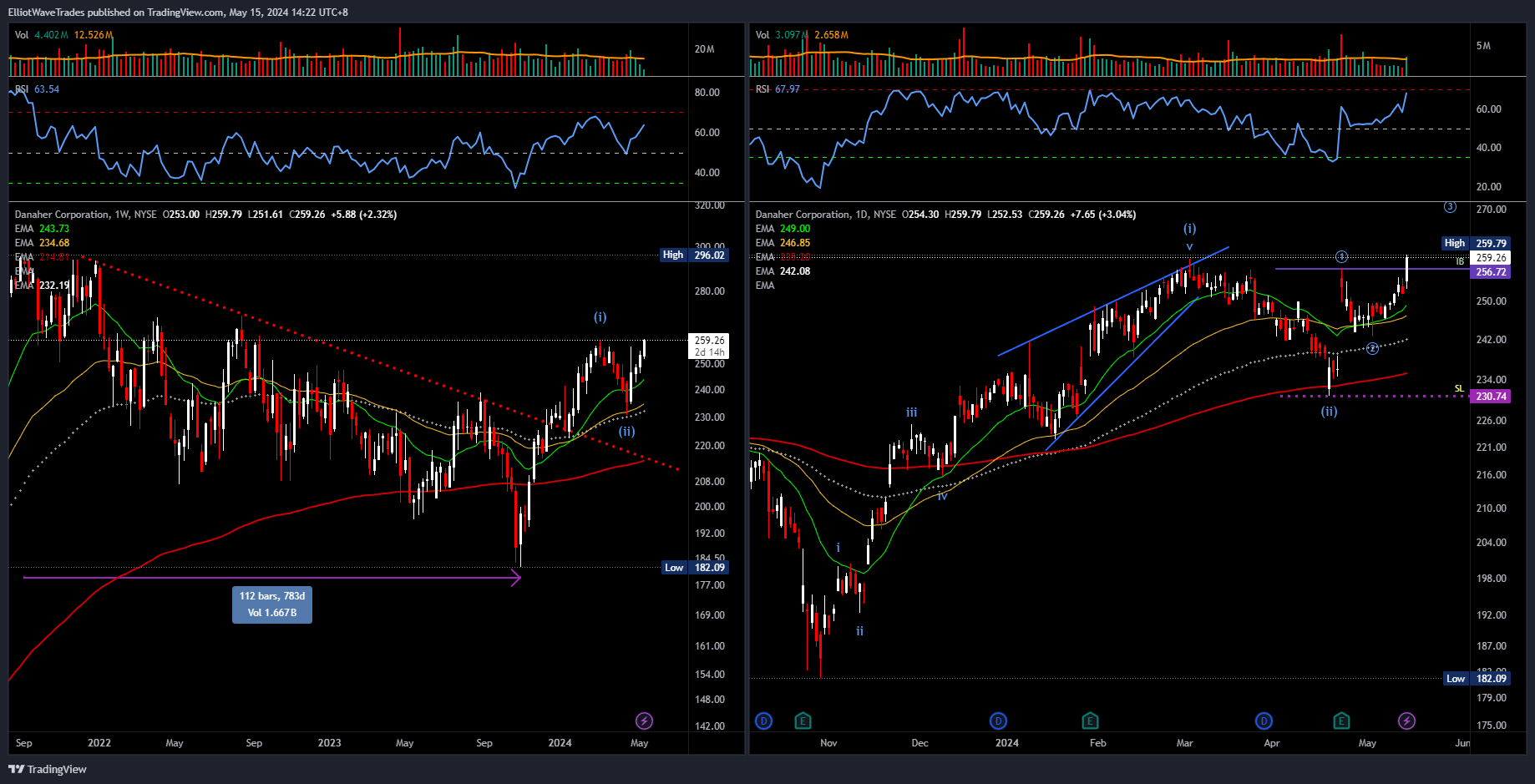Click the RSI 63.54 legend on the weekly chart
This screenshot has width=1535, height=784.
point(37,89)
